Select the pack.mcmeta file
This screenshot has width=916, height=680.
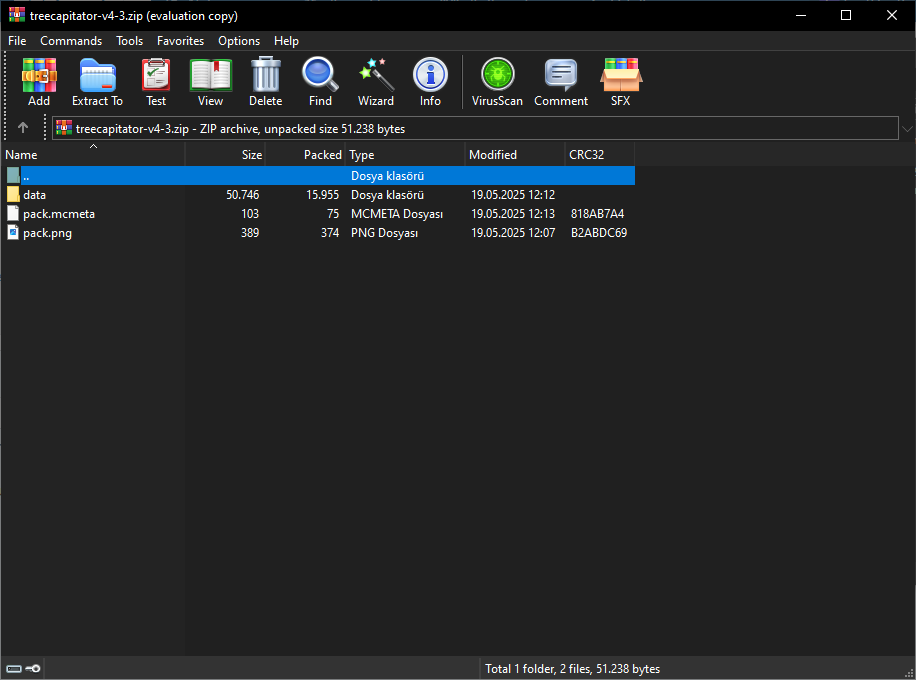tap(59, 214)
